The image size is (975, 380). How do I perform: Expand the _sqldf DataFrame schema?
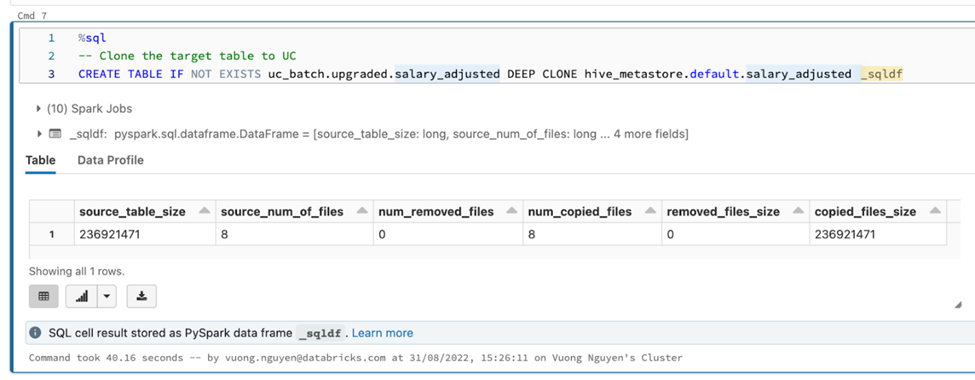coord(40,134)
